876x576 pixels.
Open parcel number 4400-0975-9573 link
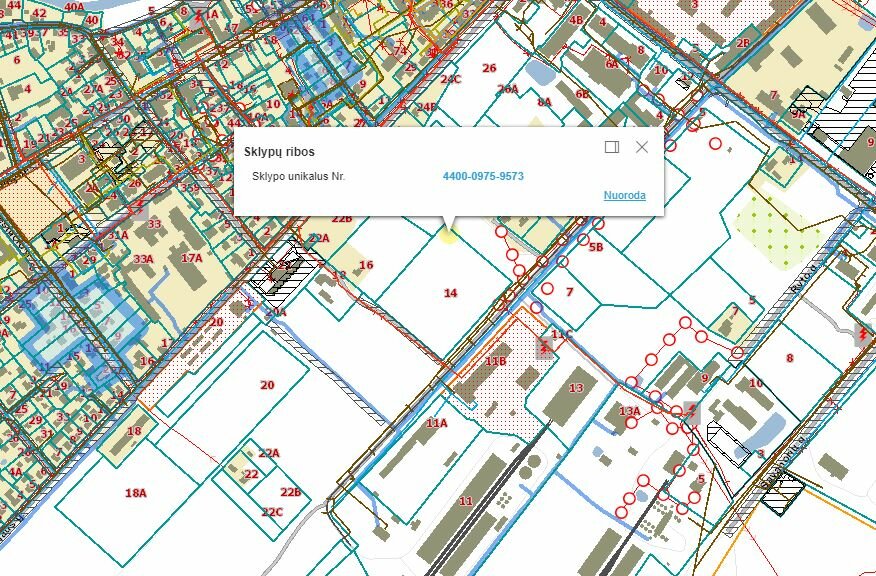pyautogui.click(x=483, y=177)
